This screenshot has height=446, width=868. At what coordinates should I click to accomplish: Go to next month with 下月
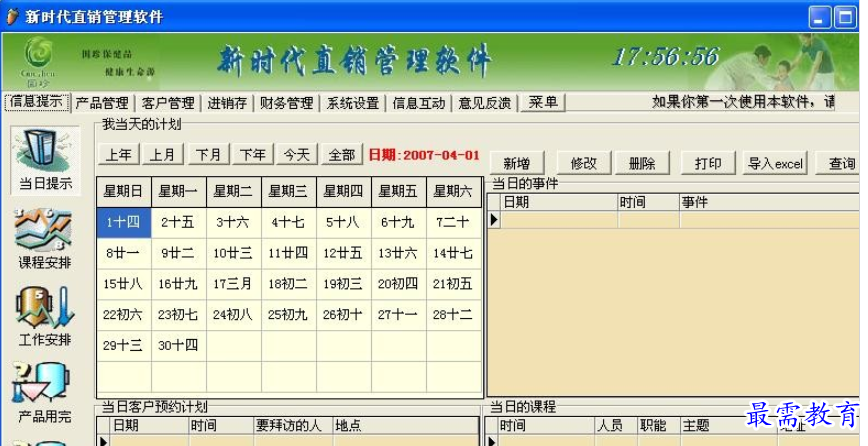point(208,154)
